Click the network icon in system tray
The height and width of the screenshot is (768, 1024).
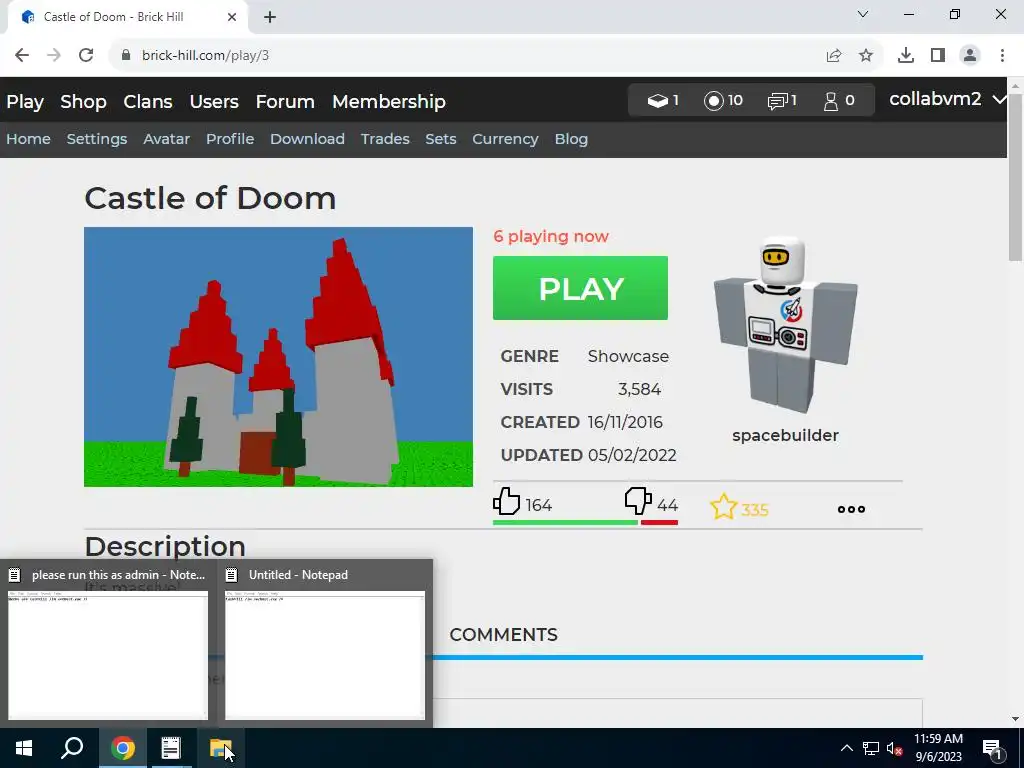(x=871, y=748)
